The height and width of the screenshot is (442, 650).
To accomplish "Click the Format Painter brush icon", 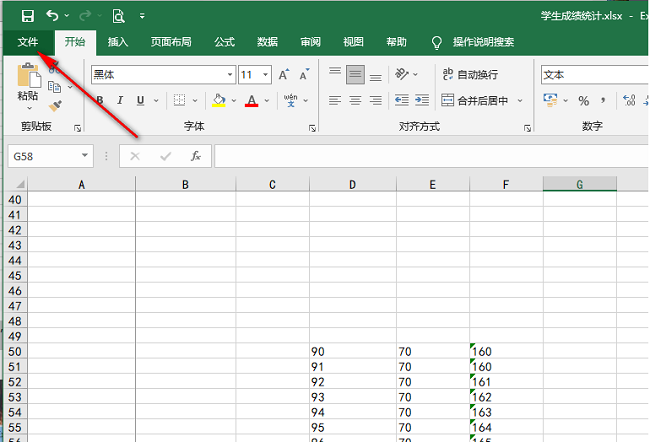I will pos(55,106).
